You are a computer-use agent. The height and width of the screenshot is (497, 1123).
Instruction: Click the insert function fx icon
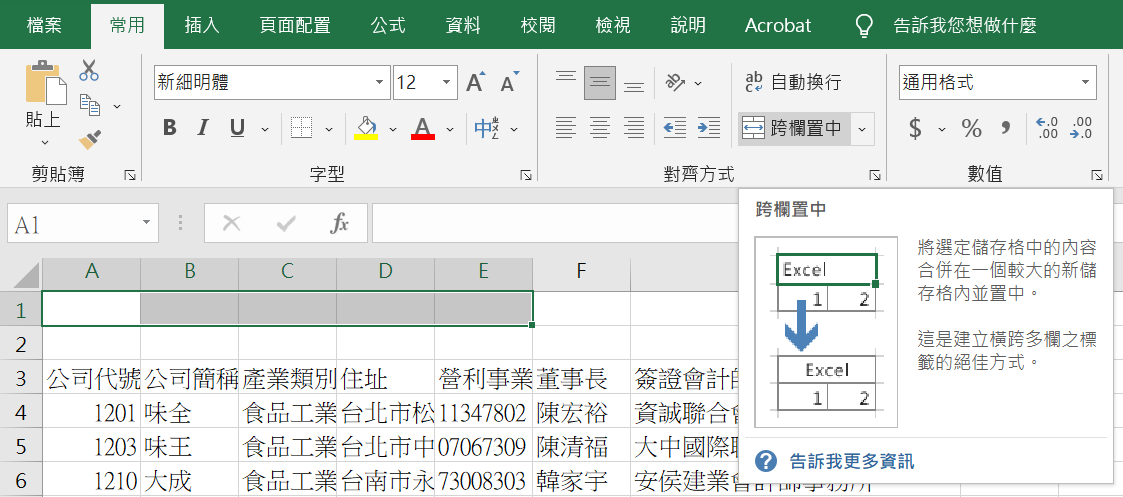[339, 223]
